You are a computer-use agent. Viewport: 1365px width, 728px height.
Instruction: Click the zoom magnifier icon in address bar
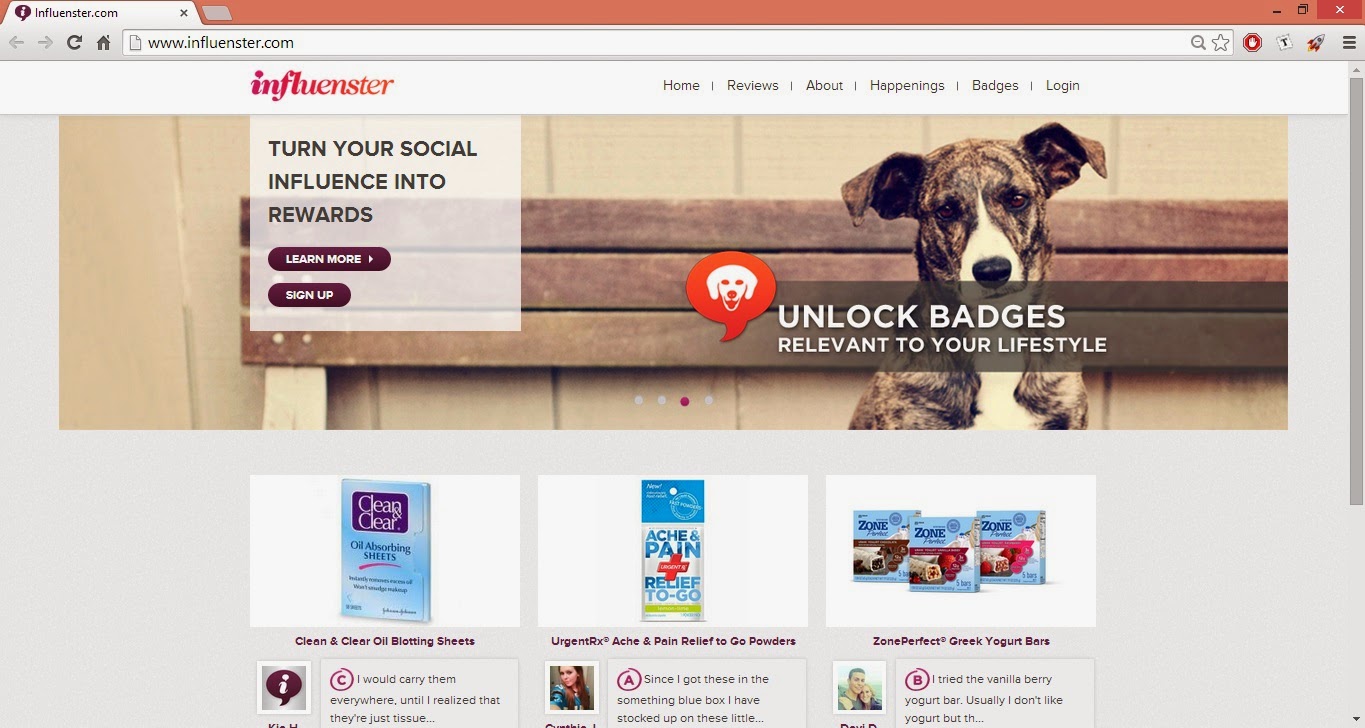pos(1198,43)
